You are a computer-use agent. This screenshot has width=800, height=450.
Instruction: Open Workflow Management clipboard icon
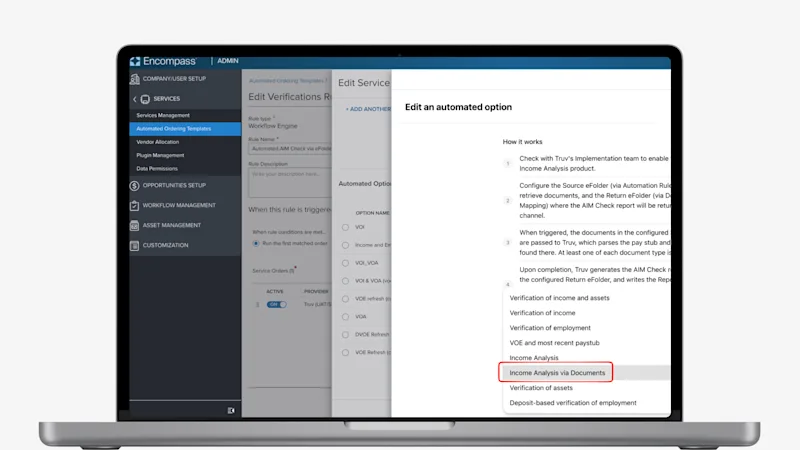click(x=134, y=206)
